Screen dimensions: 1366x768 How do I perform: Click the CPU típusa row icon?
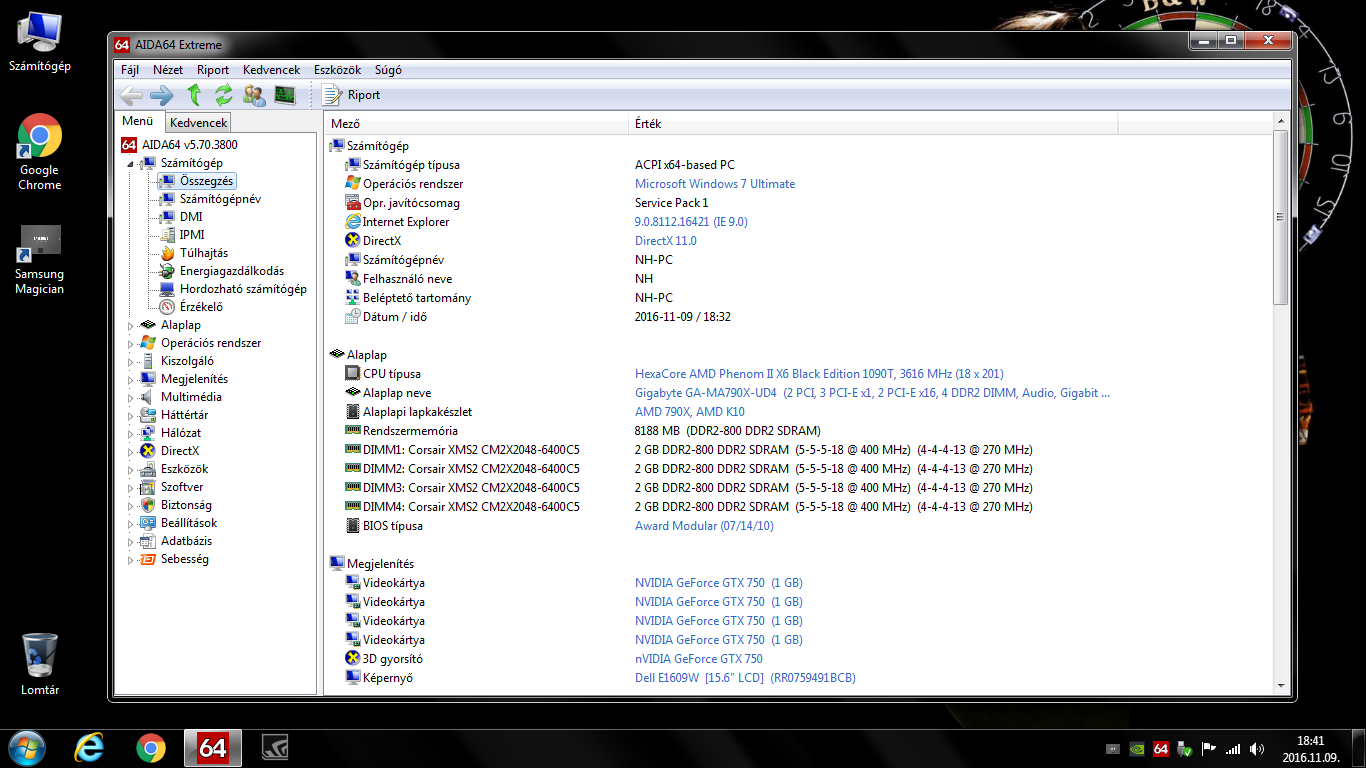pos(352,374)
